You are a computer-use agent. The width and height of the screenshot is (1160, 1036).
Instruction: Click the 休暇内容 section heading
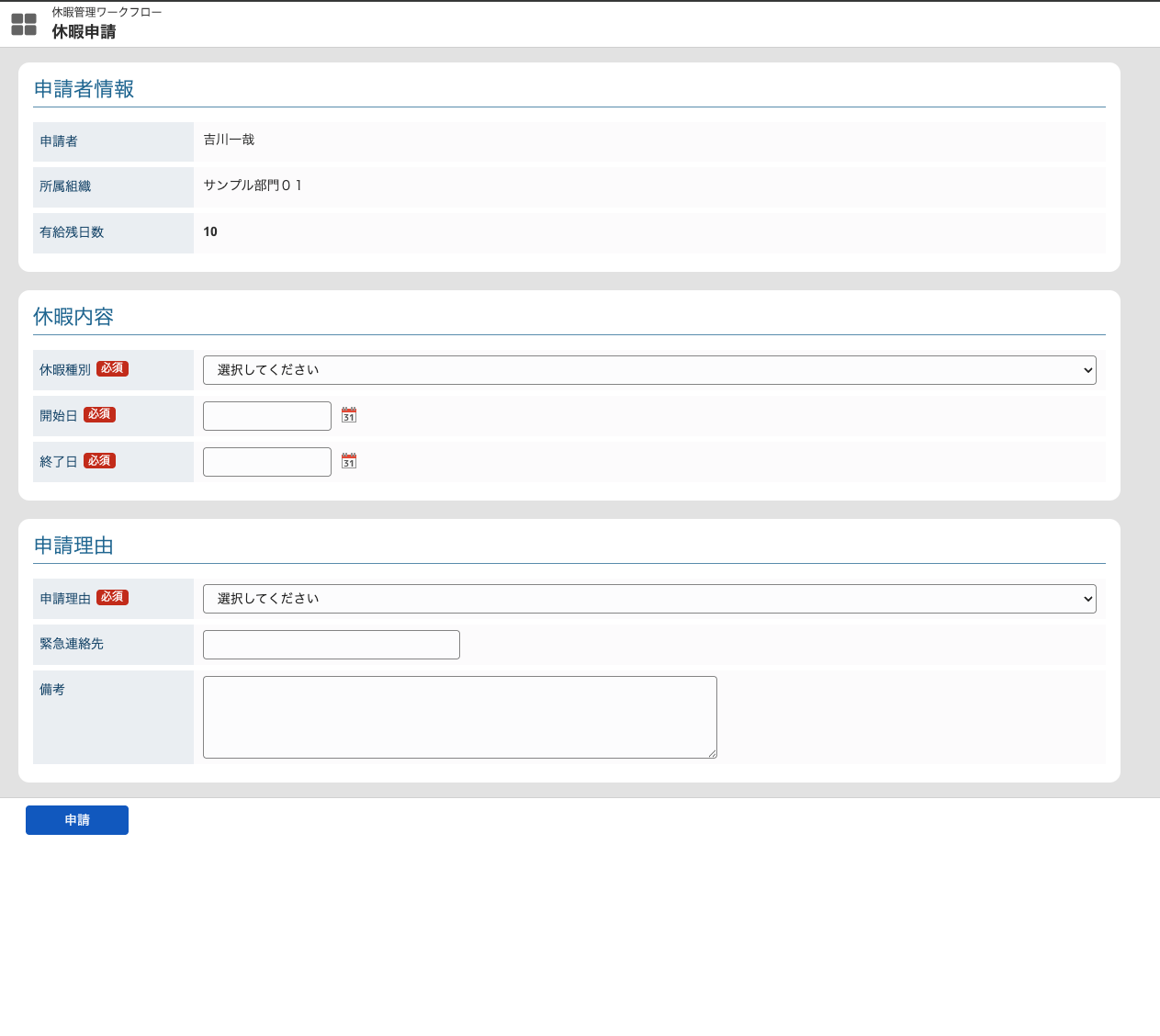[73, 317]
